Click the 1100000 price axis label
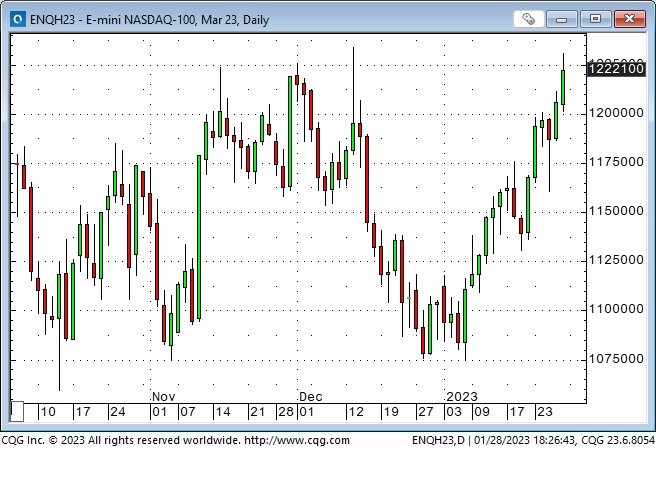Screen dimensions: 656x496 (x=616, y=309)
